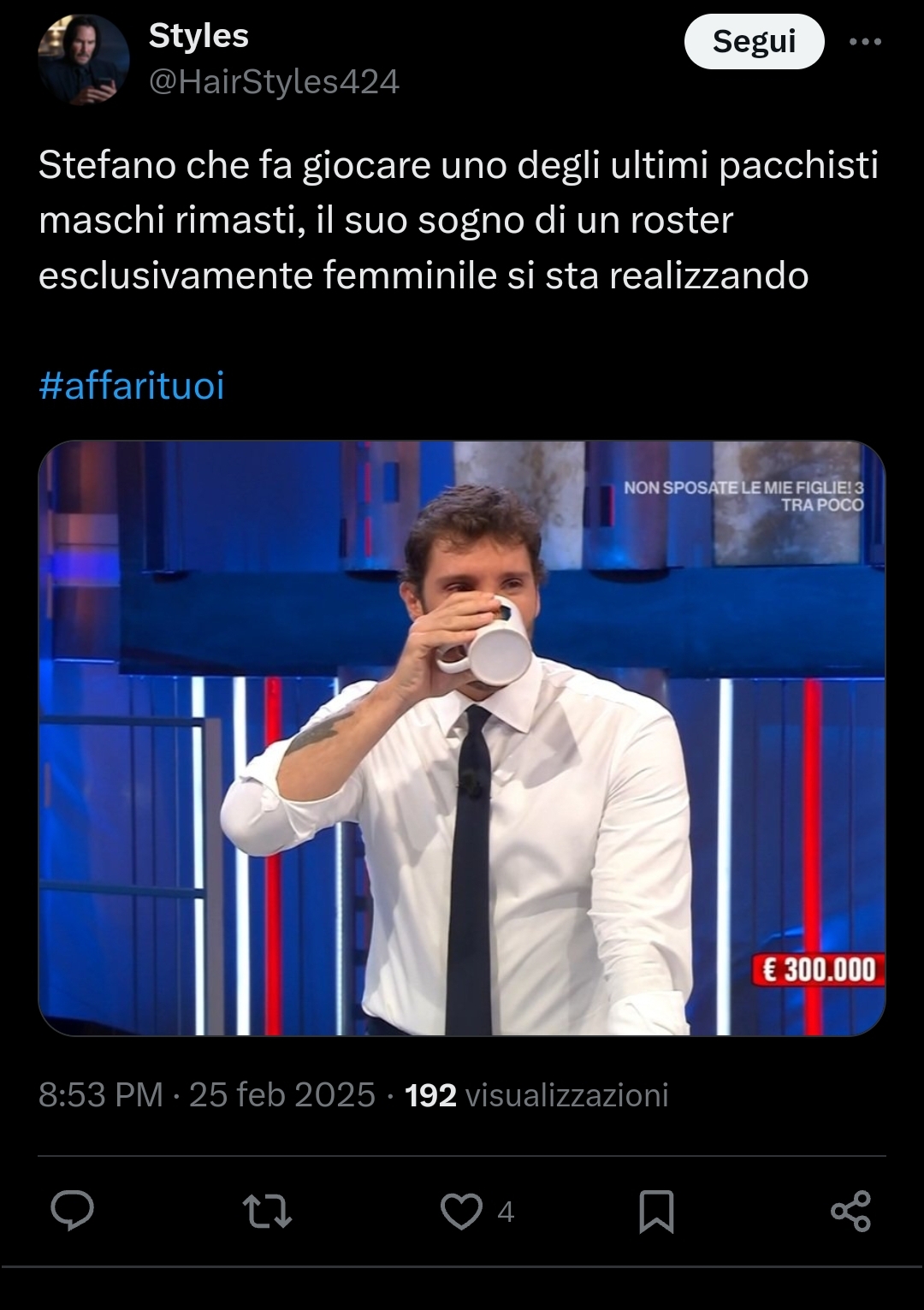Open the Styles profile avatar
Screen dimensions: 924x1310
[83, 60]
